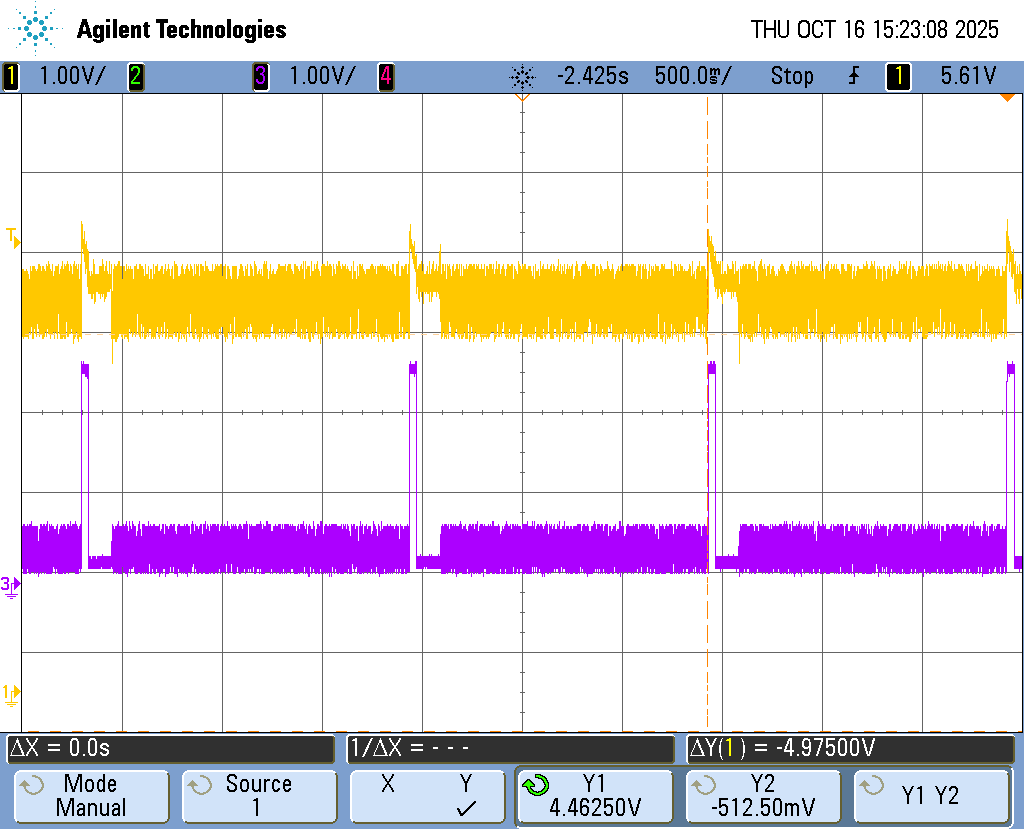Click the knob icon on Source softkey

(x=200, y=785)
